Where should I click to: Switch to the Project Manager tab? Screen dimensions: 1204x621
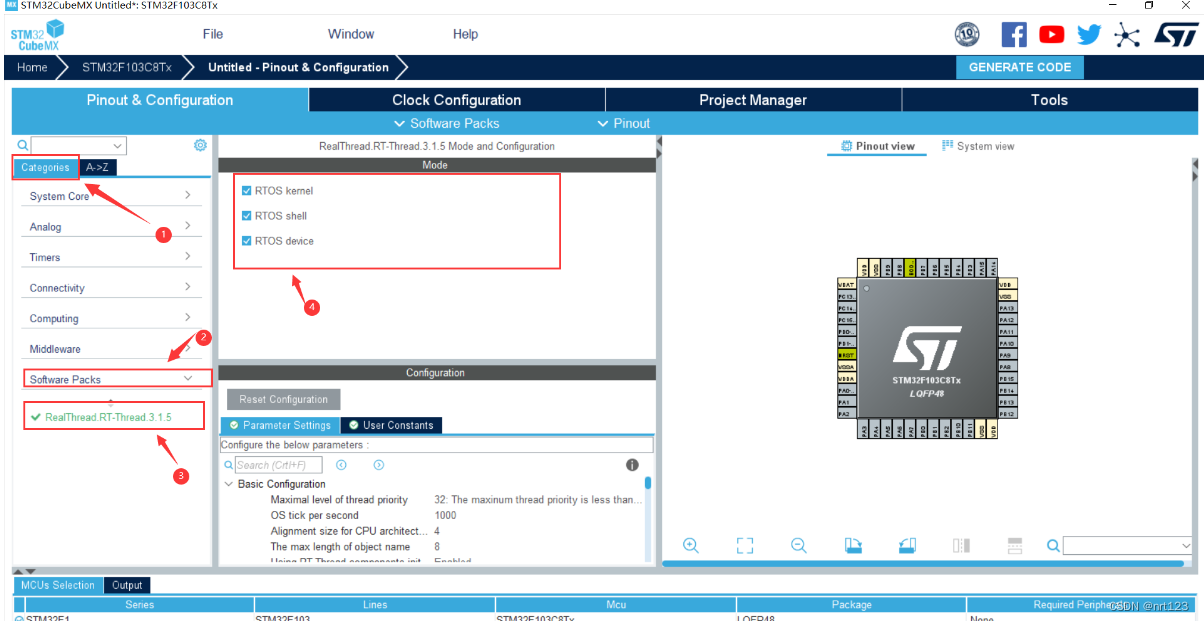tap(753, 100)
